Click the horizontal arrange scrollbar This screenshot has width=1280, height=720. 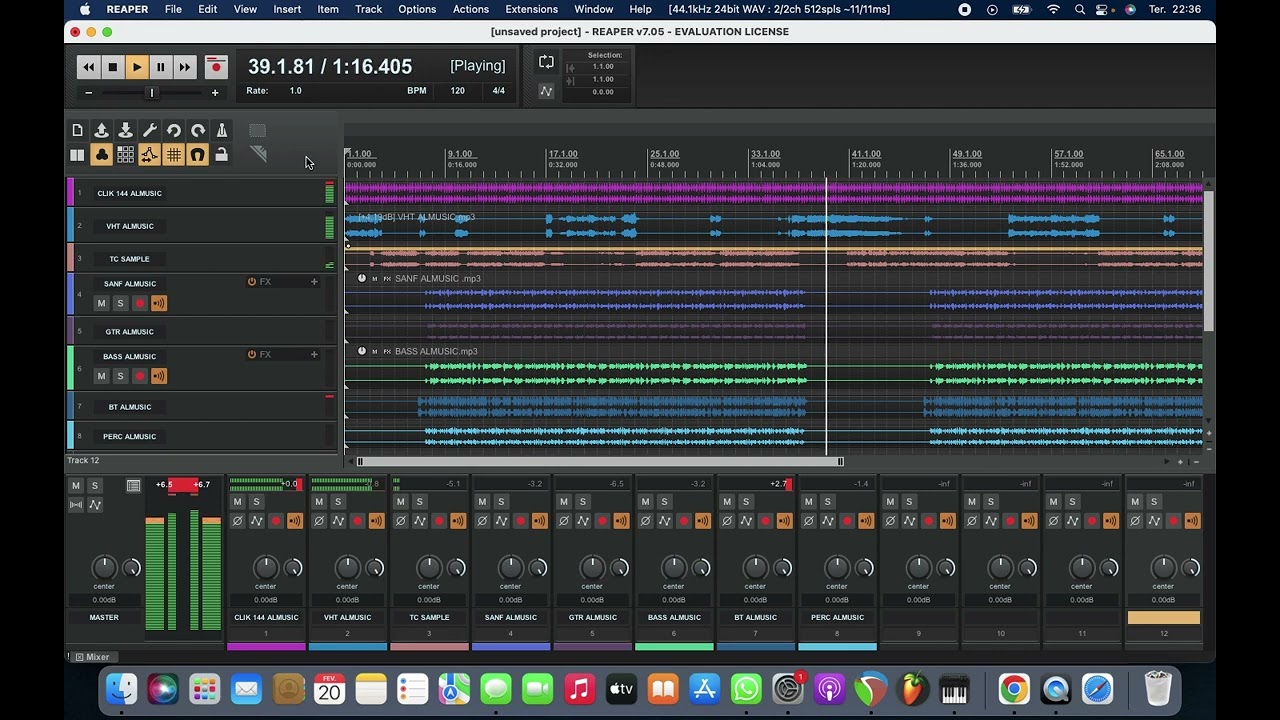(600, 462)
